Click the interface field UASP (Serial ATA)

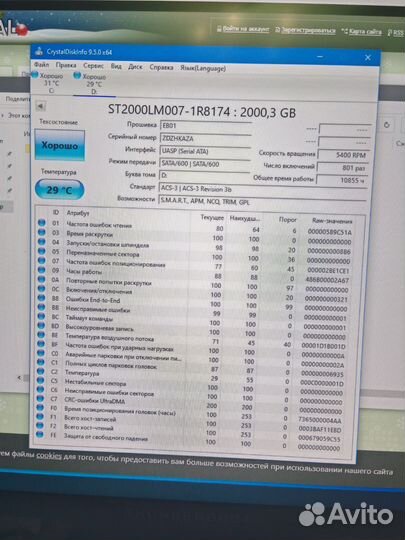205,152
